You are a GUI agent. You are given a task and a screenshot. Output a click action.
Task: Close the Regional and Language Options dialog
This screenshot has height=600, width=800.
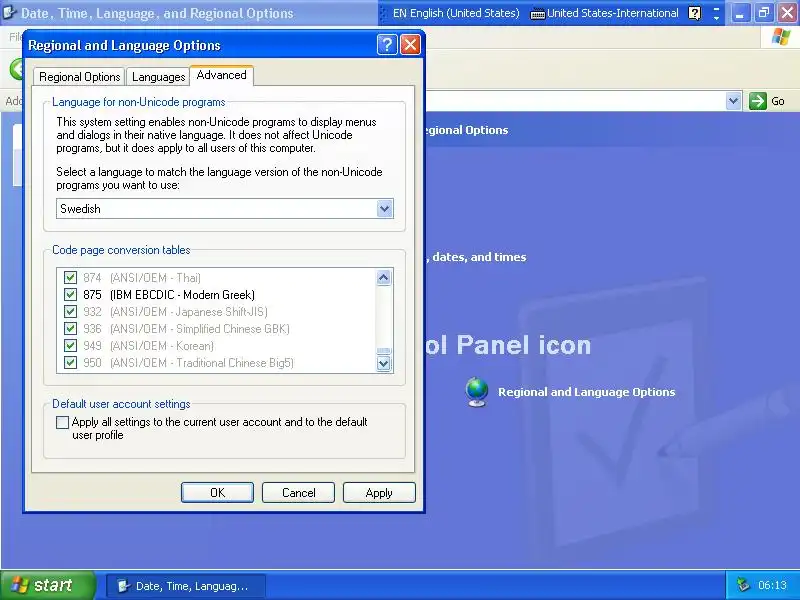click(x=411, y=45)
